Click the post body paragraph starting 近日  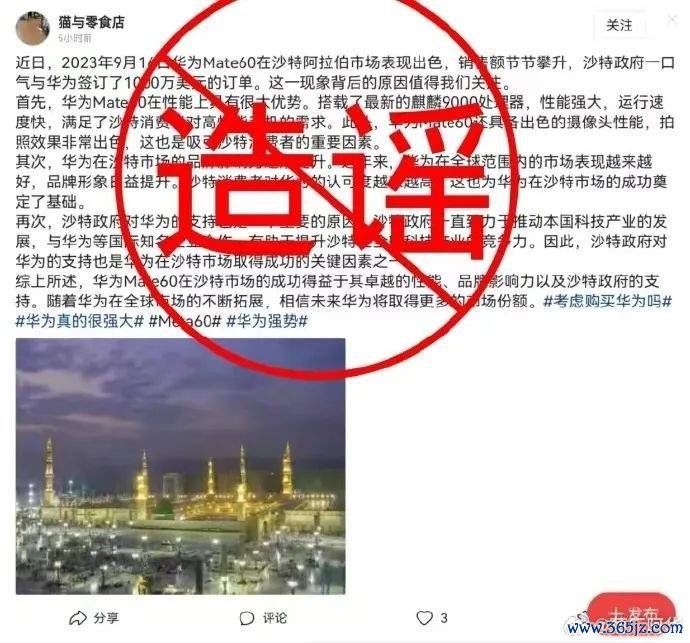pos(344,73)
